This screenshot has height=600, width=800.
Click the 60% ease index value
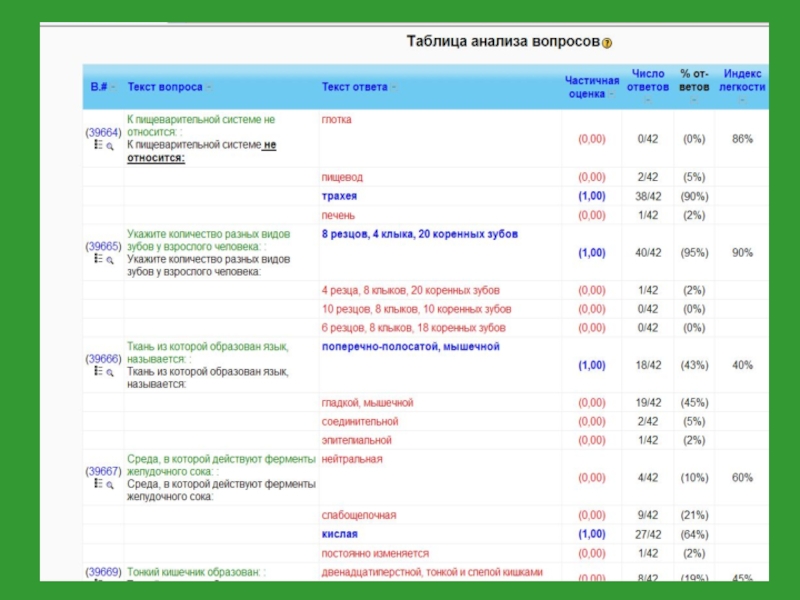[742, 478]
